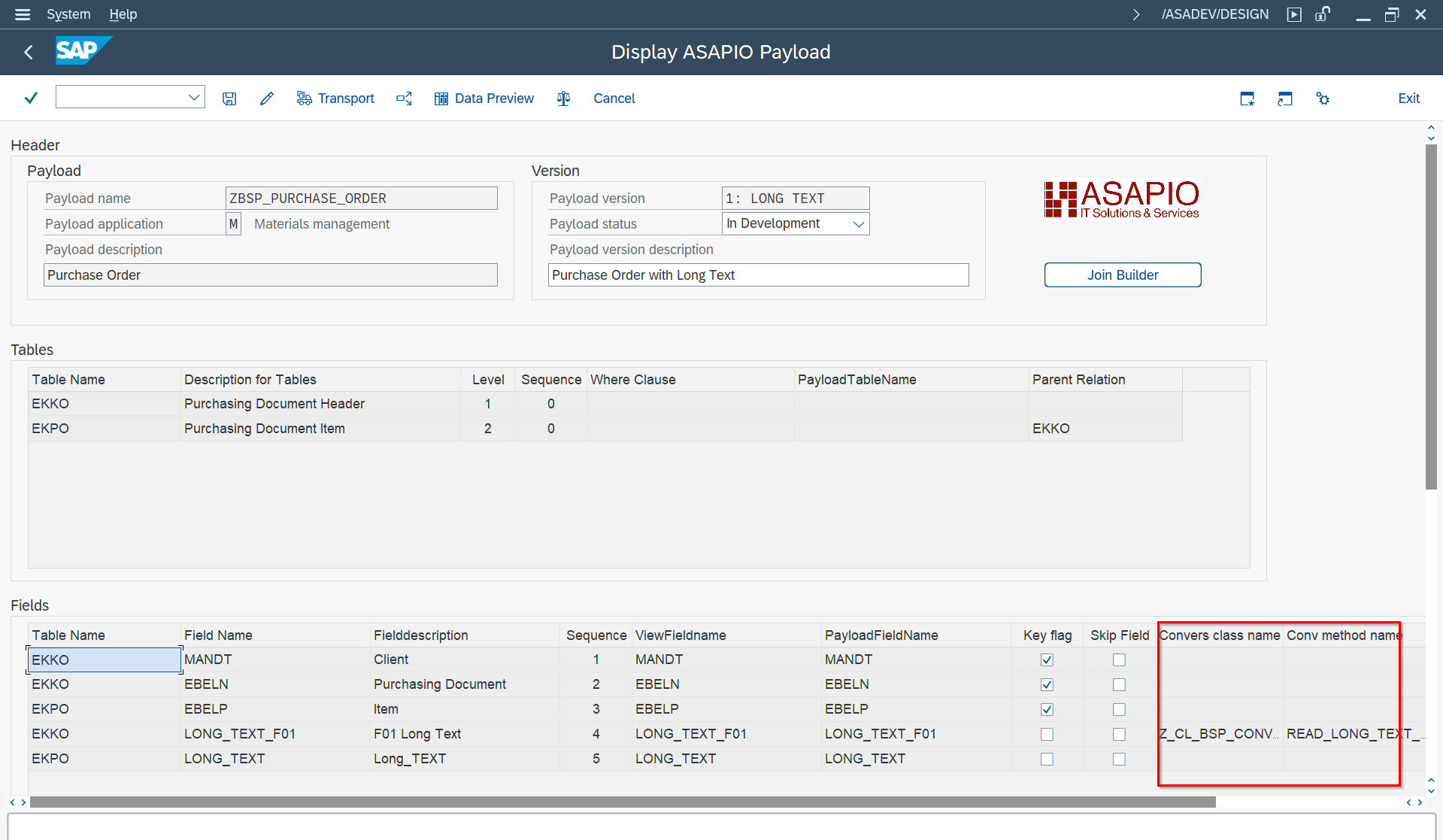Click the vertical scrollbar of the page
This screenshot has width=1443, height=840.
(x=1431, y=316)
